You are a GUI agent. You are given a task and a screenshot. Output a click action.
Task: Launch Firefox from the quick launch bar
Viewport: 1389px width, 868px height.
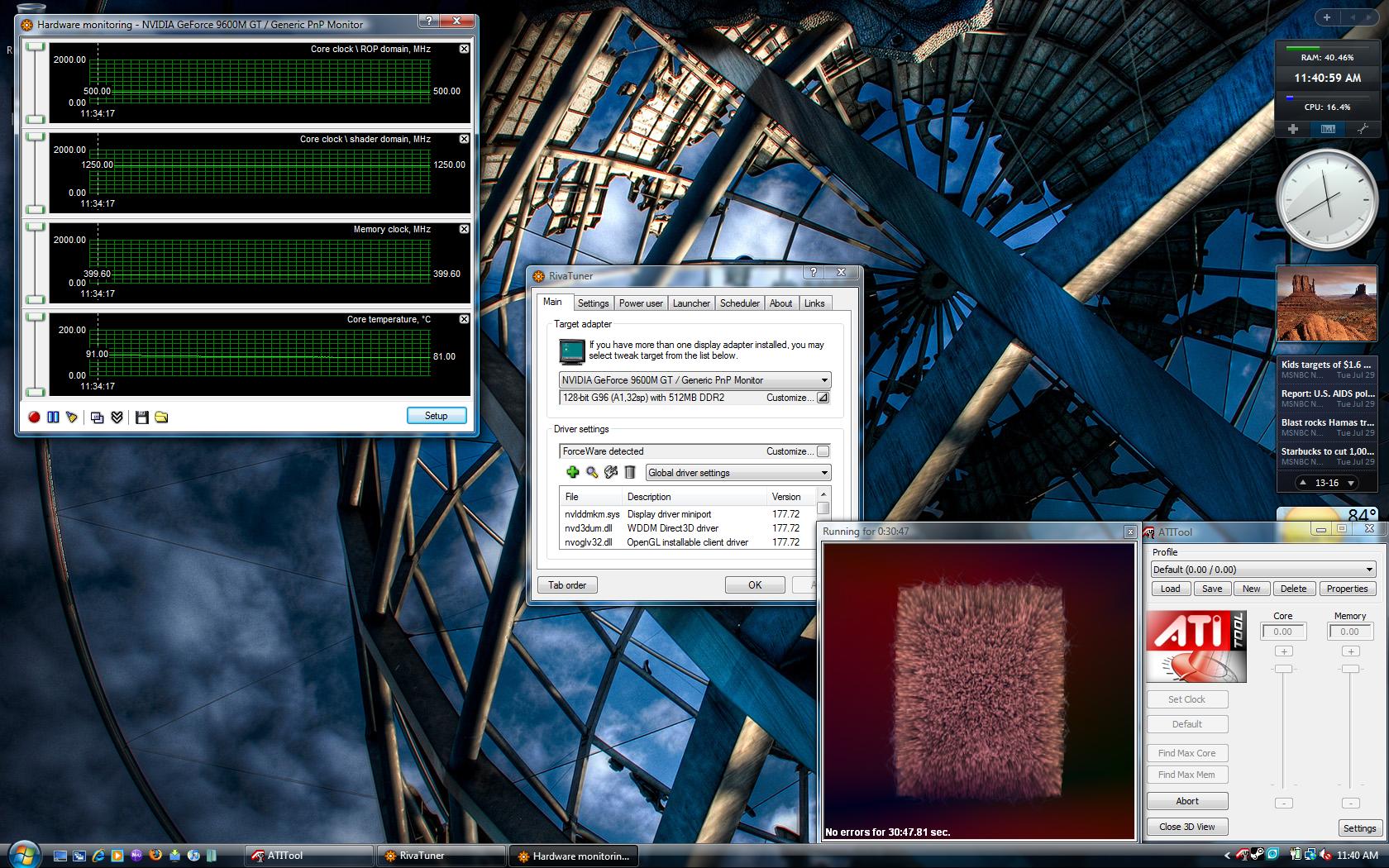155,856
